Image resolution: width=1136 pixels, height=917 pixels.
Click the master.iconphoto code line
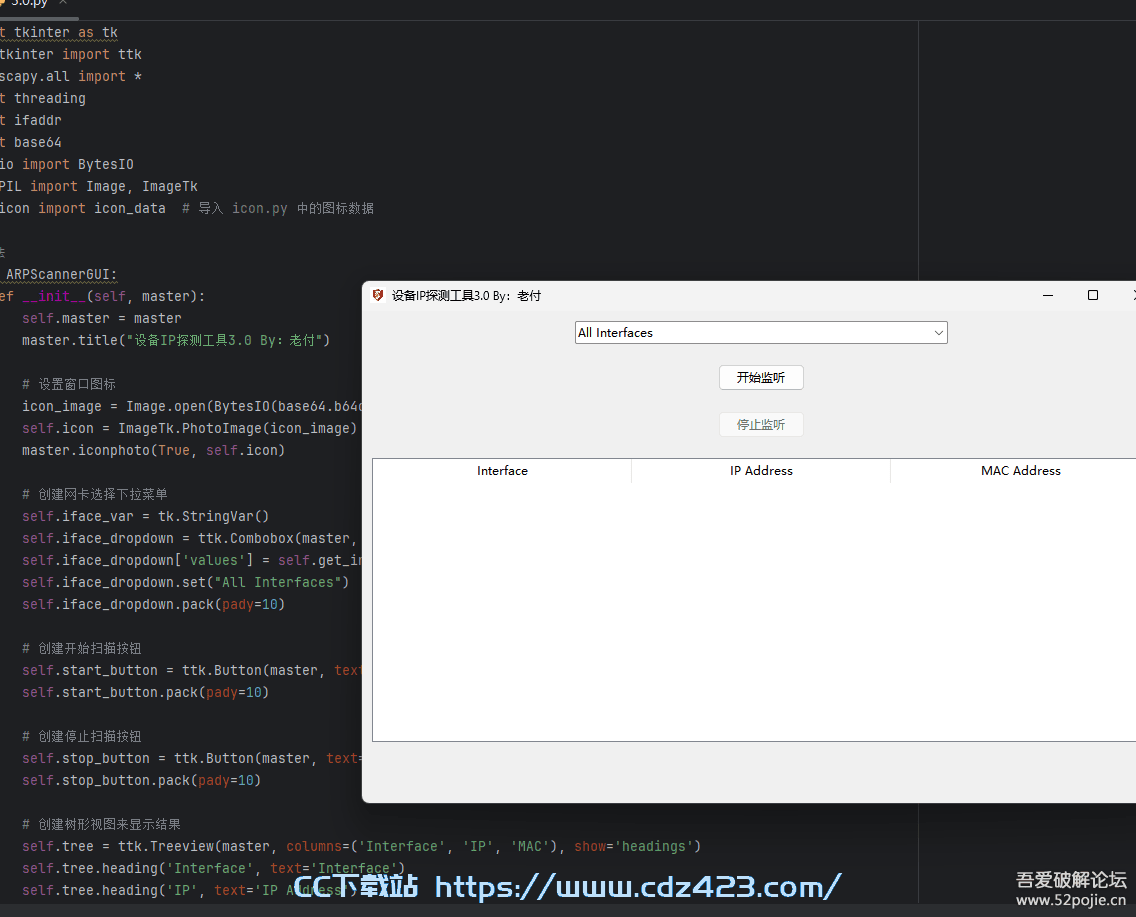point(154,451)
